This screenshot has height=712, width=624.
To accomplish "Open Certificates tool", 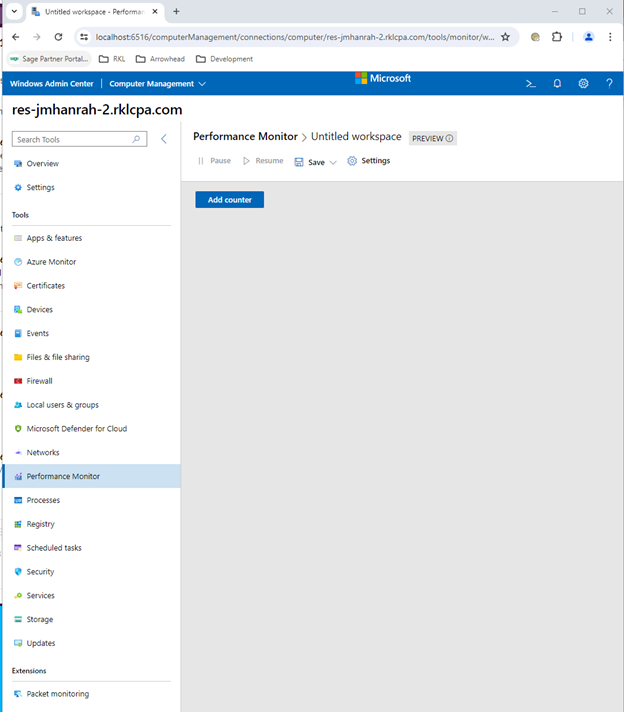I will pos(92,286).
